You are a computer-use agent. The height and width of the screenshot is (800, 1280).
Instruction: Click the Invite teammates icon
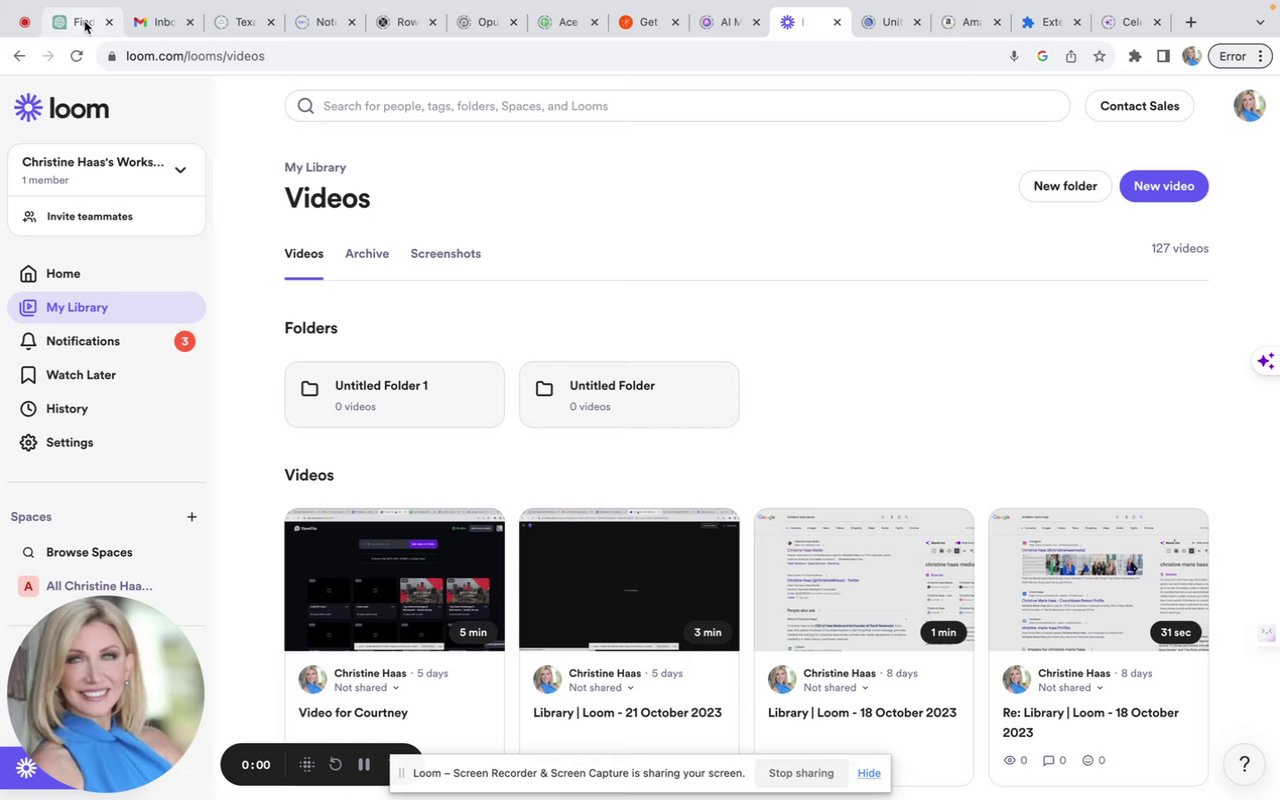29,216
